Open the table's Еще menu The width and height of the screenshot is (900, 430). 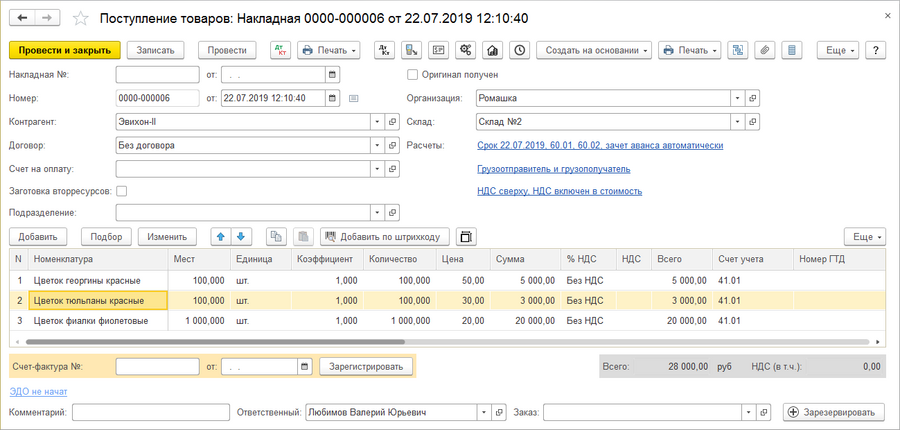pyautogui.click(x=864, y=237)
